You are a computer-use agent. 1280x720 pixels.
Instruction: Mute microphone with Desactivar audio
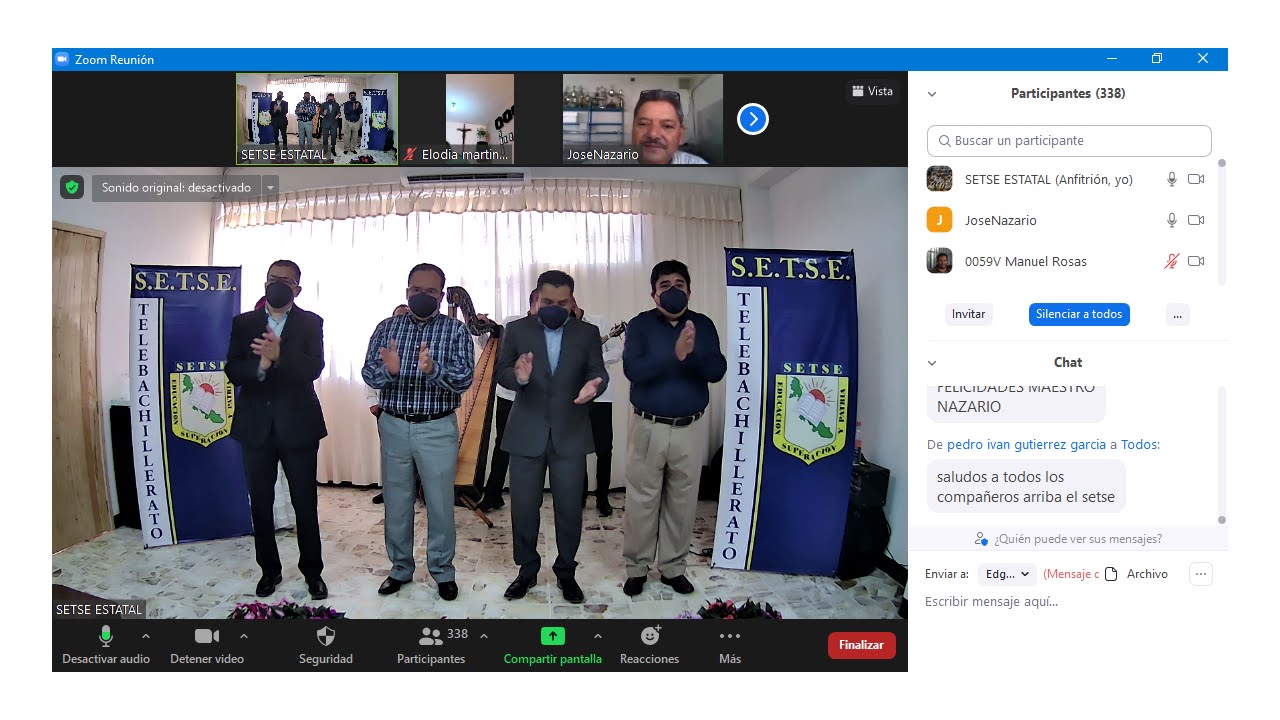tap(106, 645)
